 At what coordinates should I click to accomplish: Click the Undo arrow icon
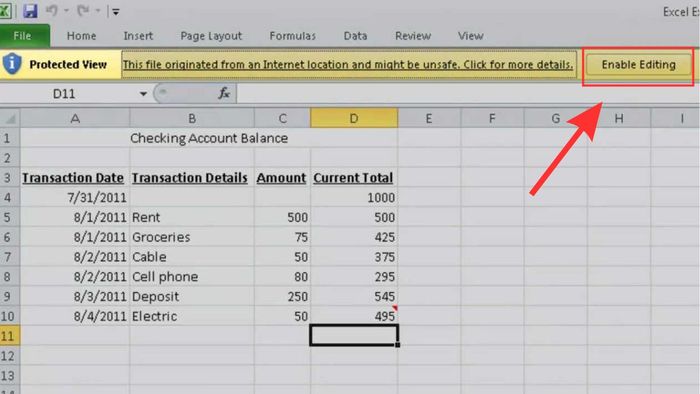click(x=52, y=11)
